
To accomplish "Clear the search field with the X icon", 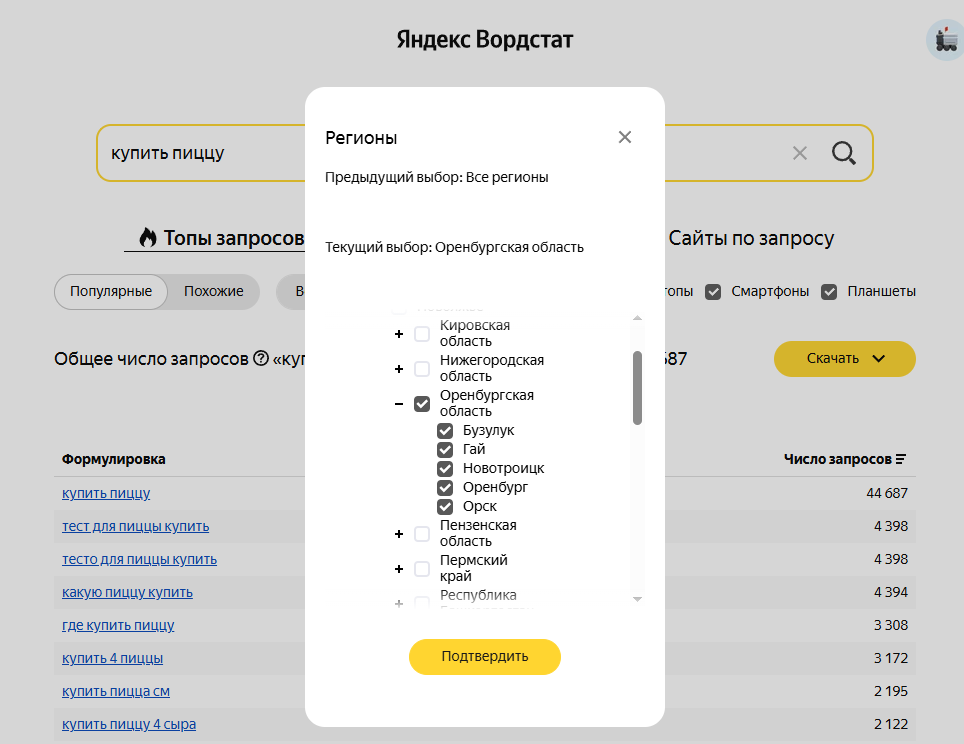I will (x=799, y=153).
